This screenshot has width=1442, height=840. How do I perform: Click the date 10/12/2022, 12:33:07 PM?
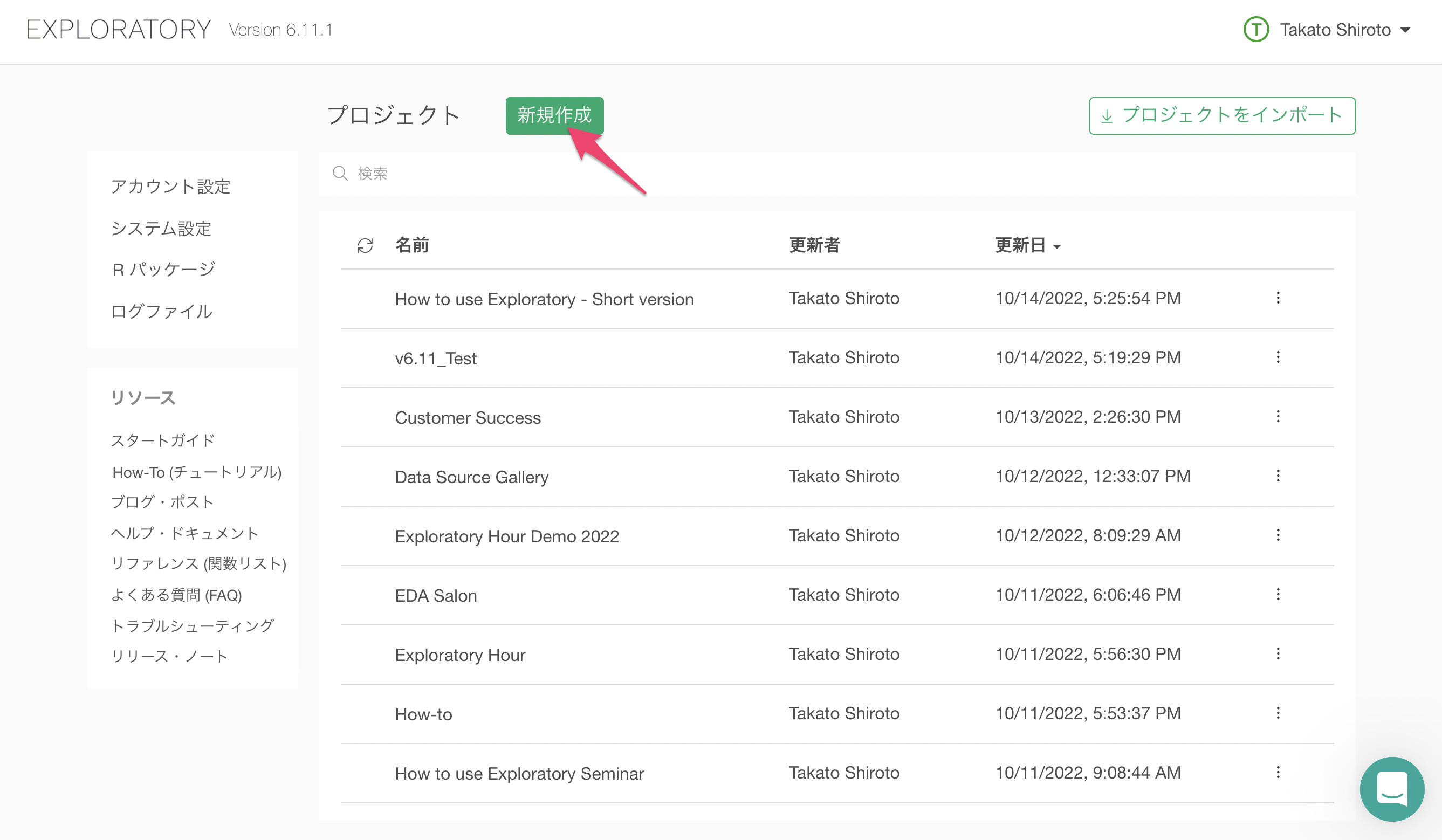coord(1093,476)
